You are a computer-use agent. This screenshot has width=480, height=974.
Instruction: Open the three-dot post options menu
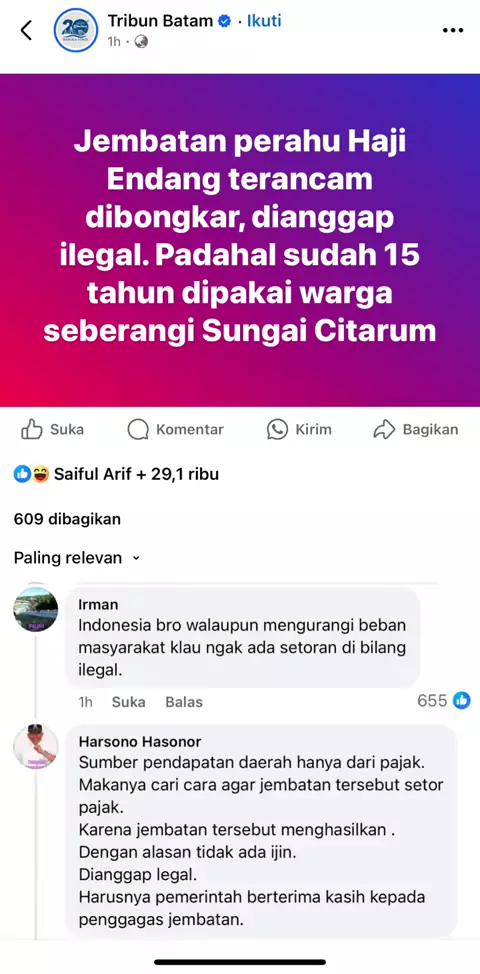(453, 30)
